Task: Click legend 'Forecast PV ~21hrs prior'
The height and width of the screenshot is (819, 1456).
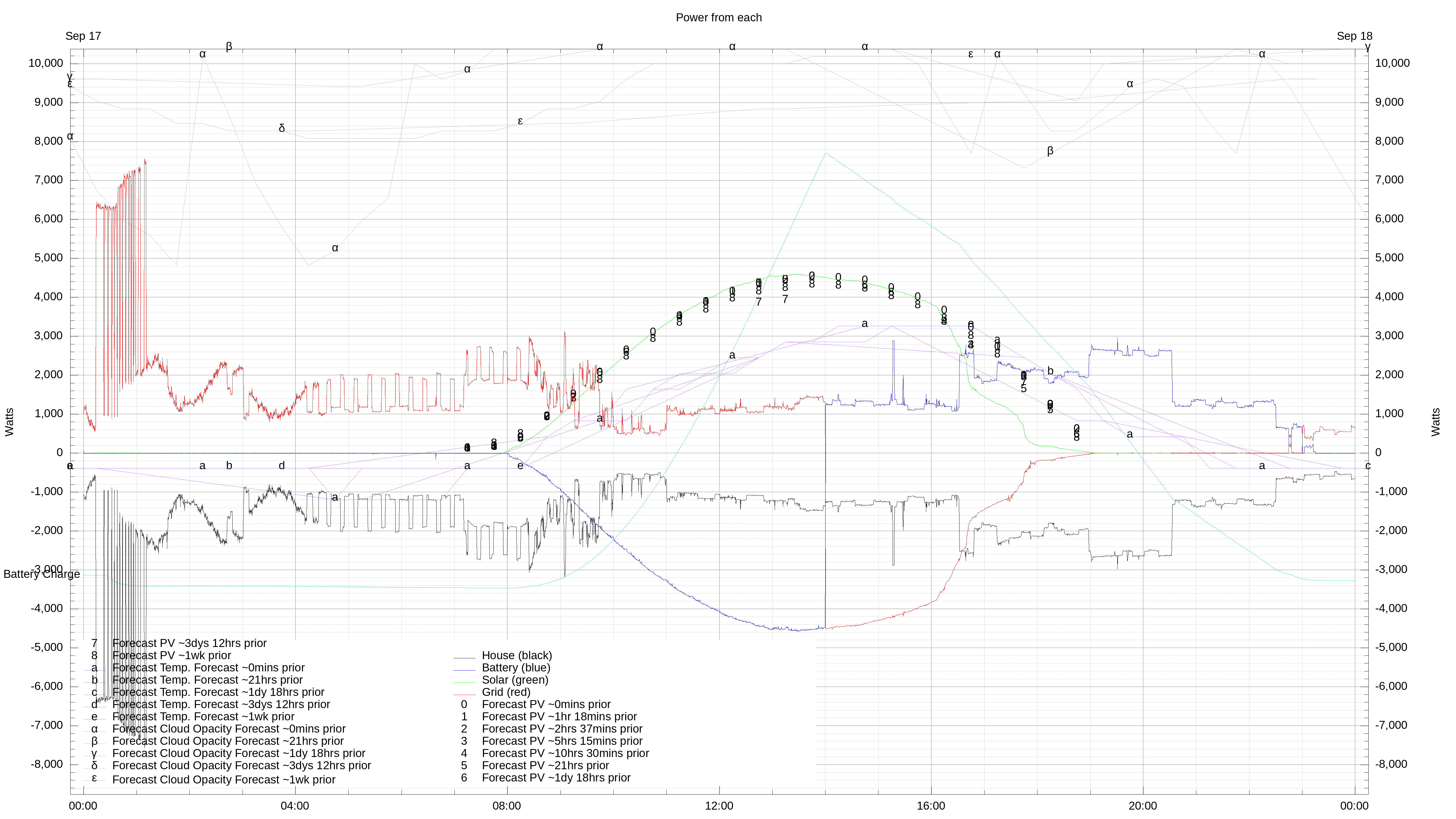Action: (545, 765)
